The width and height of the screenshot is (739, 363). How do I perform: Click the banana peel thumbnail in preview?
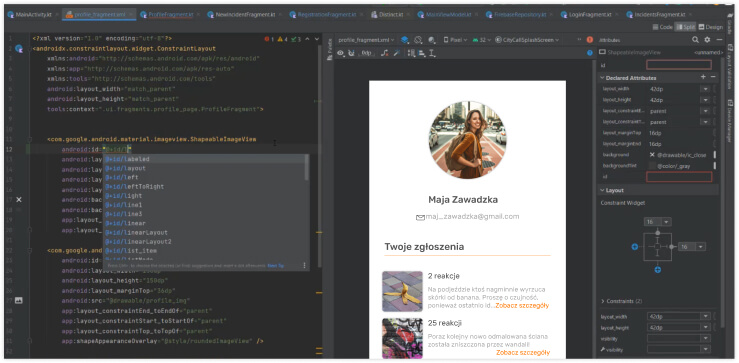tap(402, 291)
